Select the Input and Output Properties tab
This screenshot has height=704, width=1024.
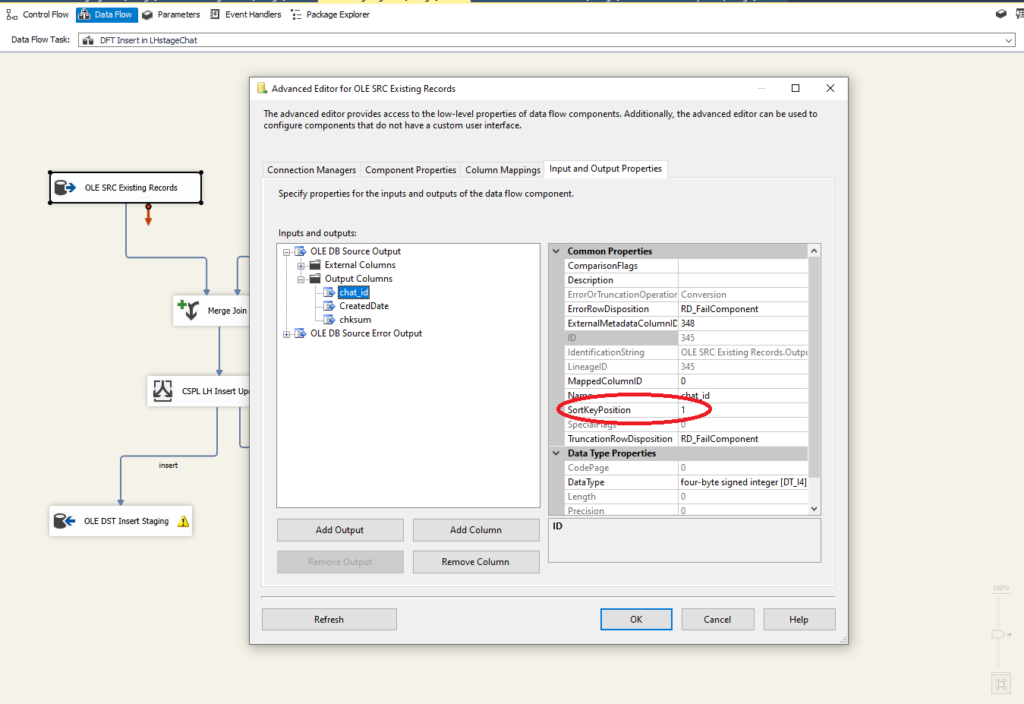coord(605,168)
